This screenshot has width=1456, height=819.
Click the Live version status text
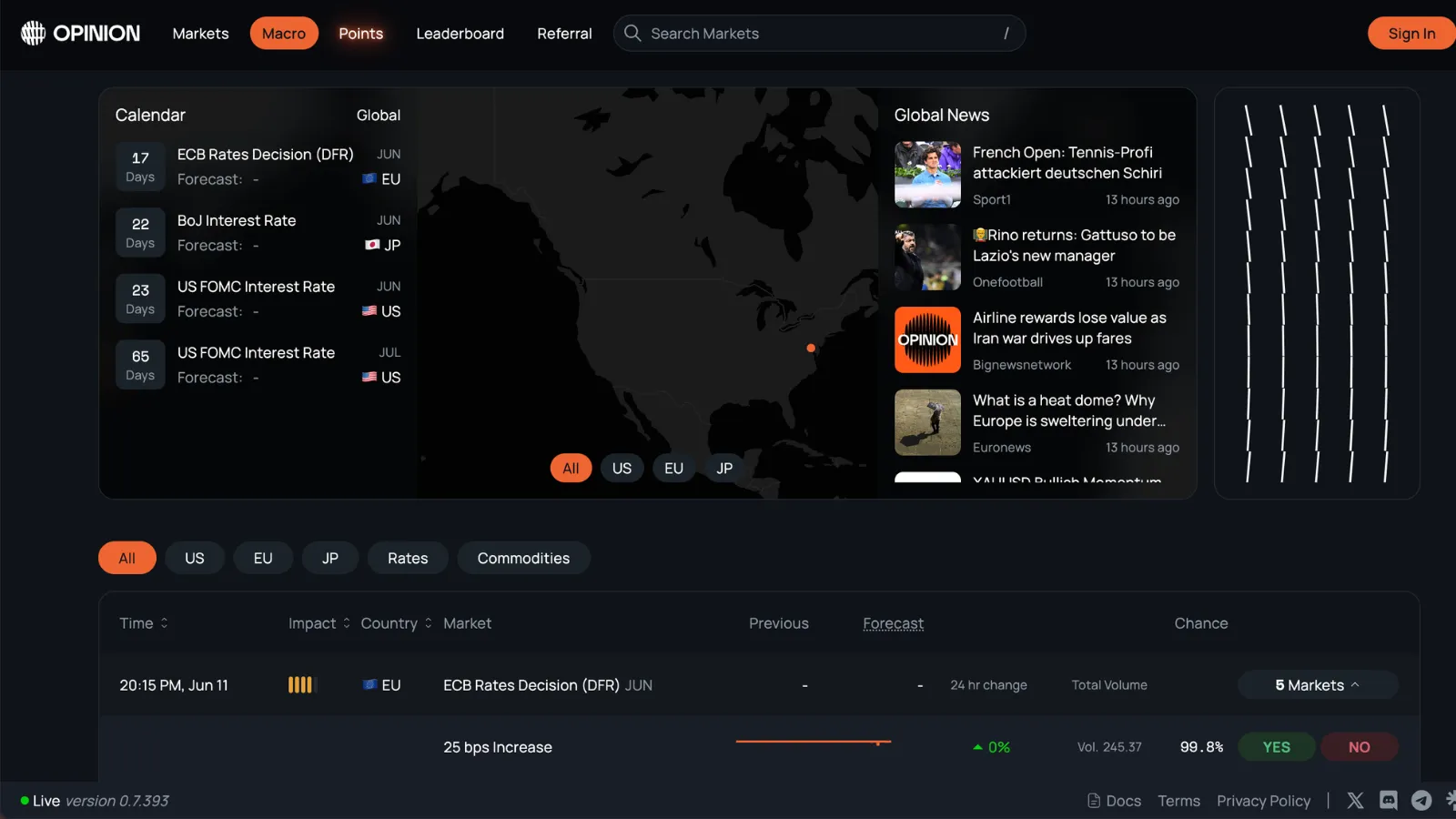[95, 801]
